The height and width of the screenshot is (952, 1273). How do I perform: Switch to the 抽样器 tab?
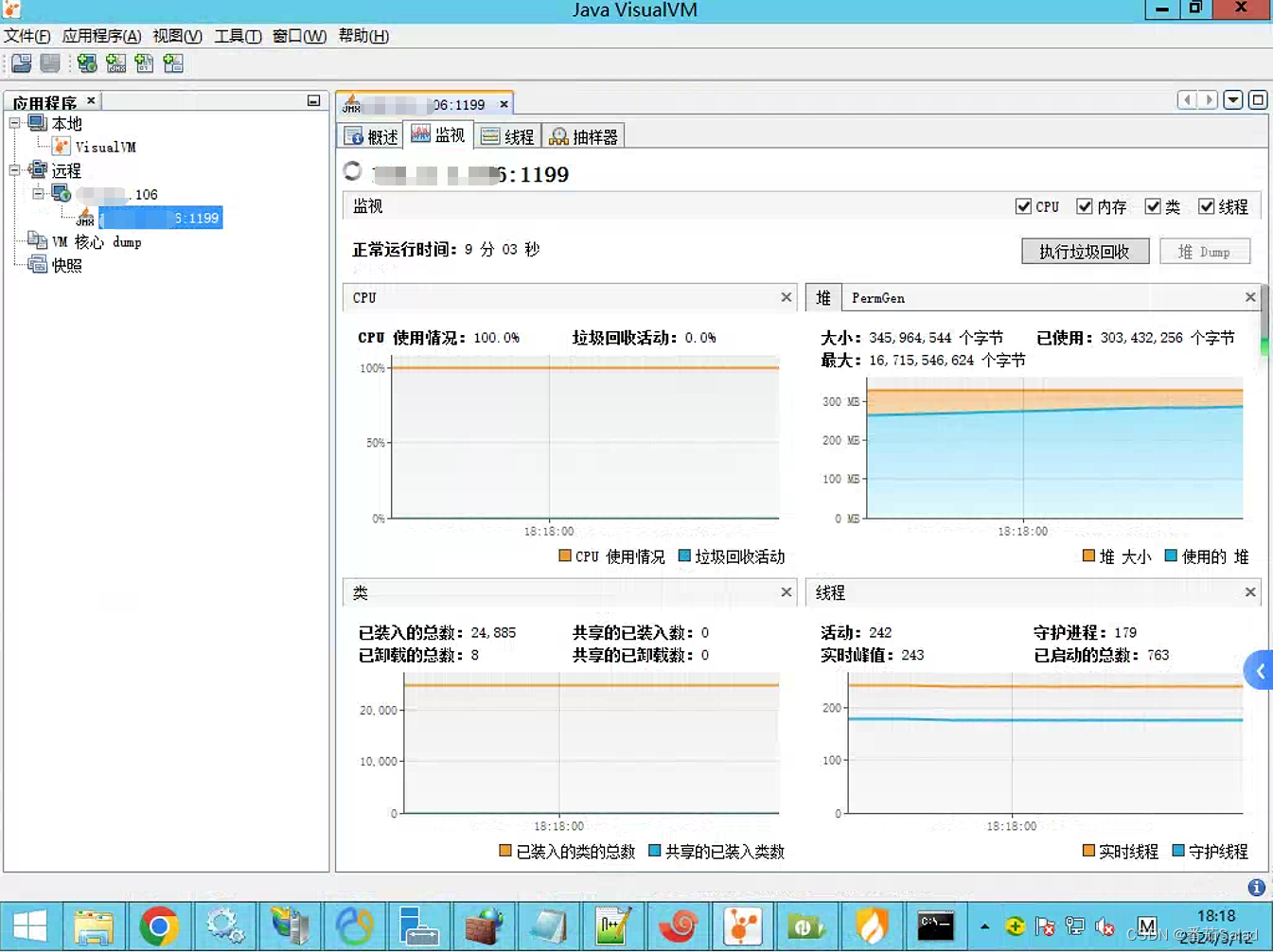(583, 136)
